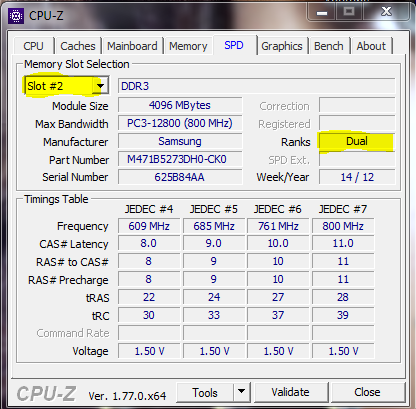Click the JEDEC #4 column header

149,209
